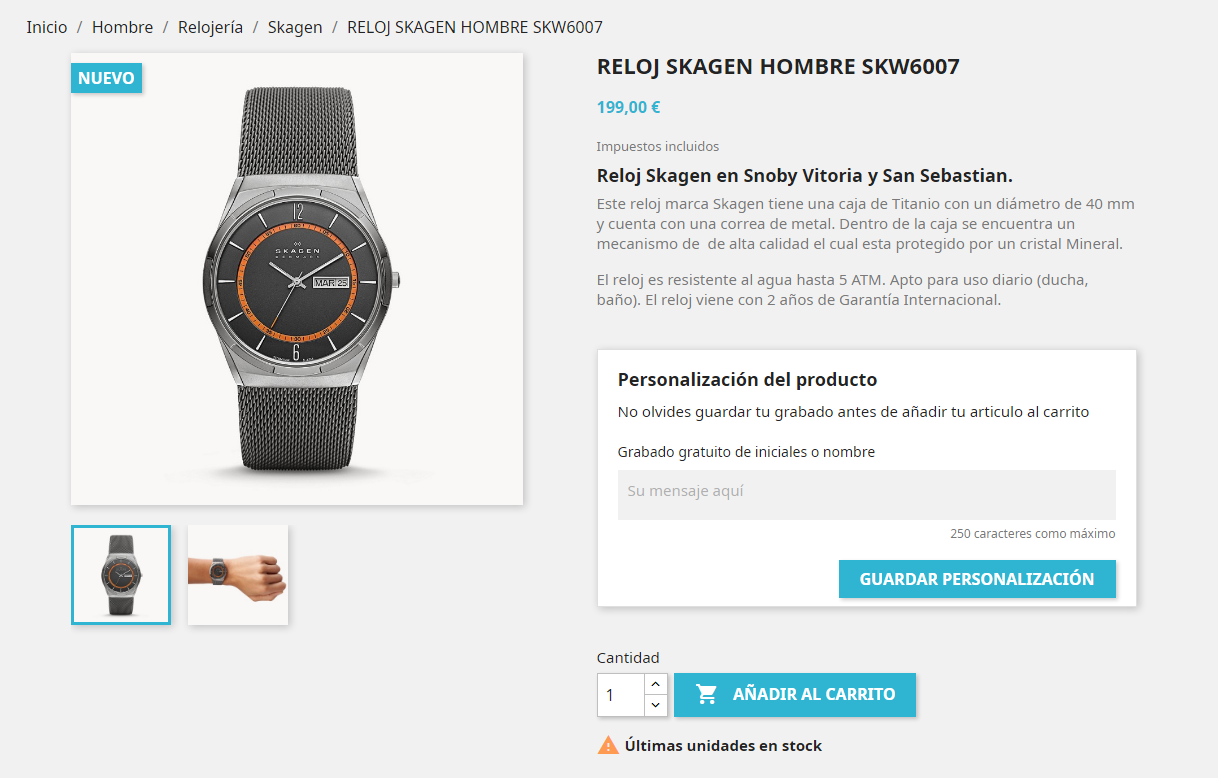Image resolution: width=1218 pixels, height=778 pixels.
Task: Click the main Skagen watch product image
Action: coord(297,279)
